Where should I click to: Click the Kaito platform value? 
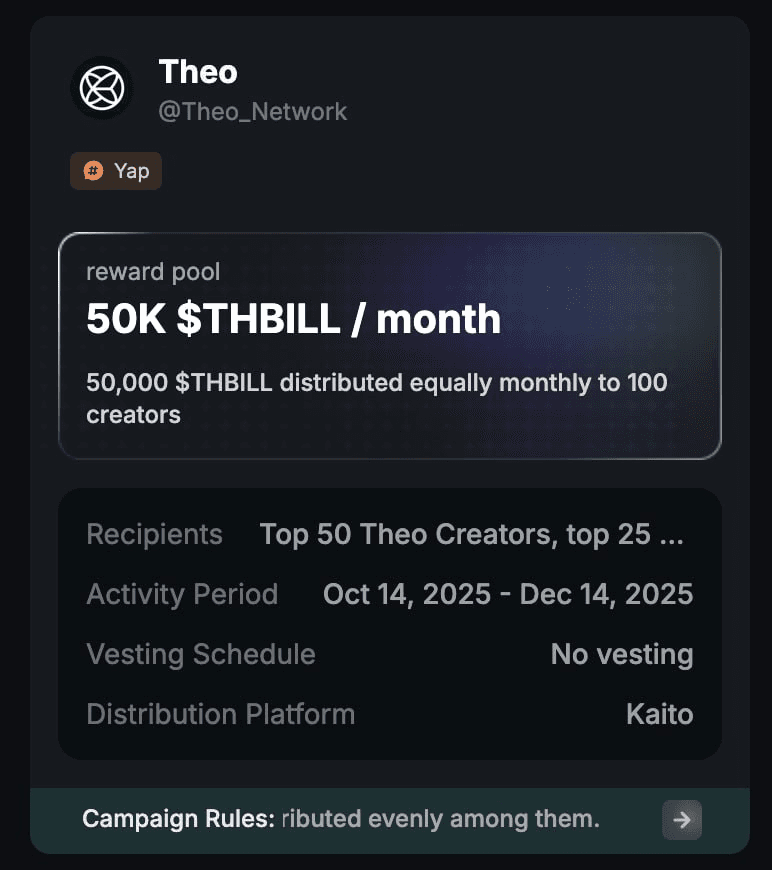(659, 714)
